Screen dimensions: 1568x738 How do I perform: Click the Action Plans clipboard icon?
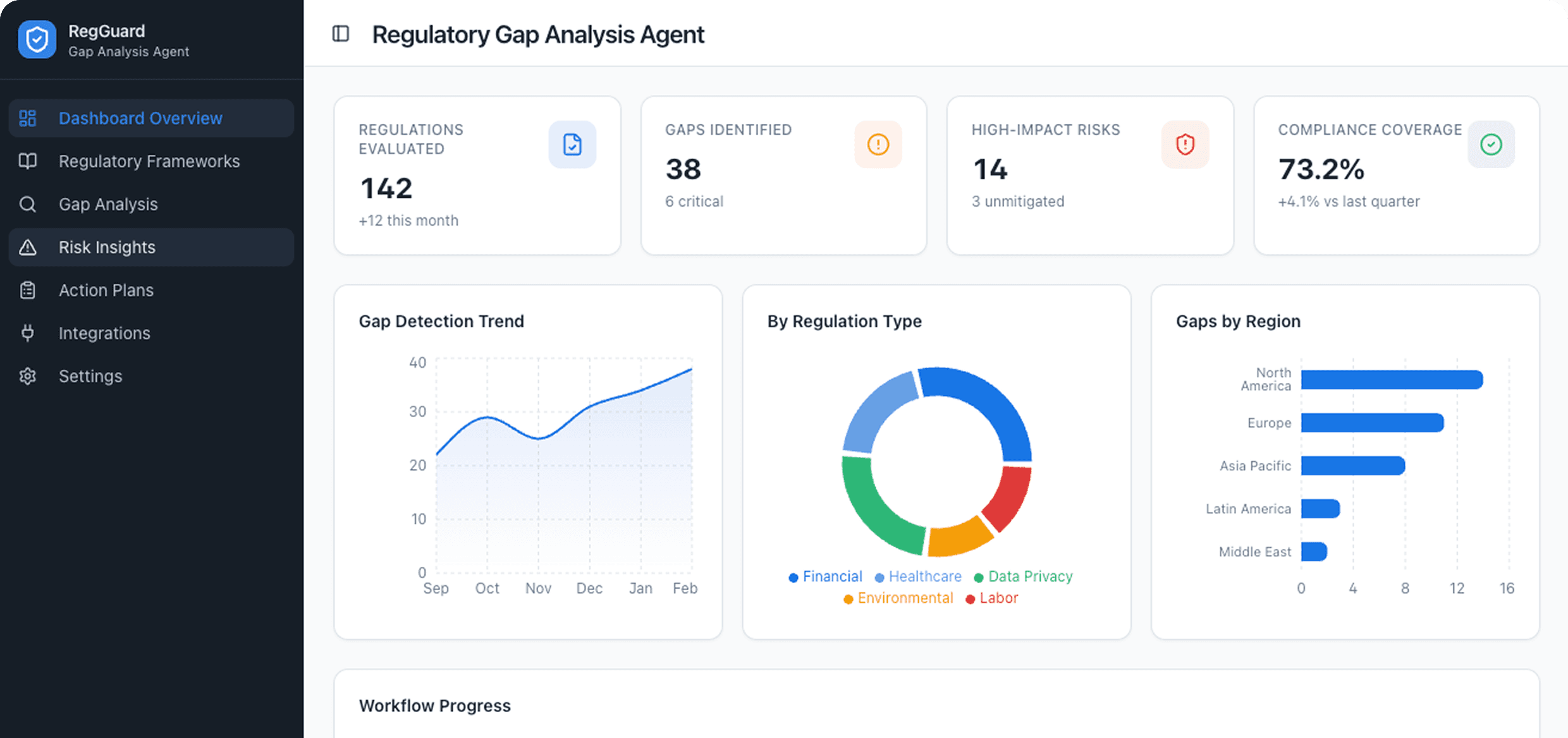pos(28,289)
